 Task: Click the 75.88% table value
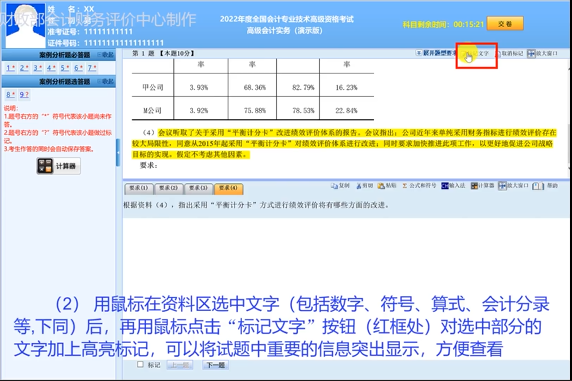tap(255, 110)
